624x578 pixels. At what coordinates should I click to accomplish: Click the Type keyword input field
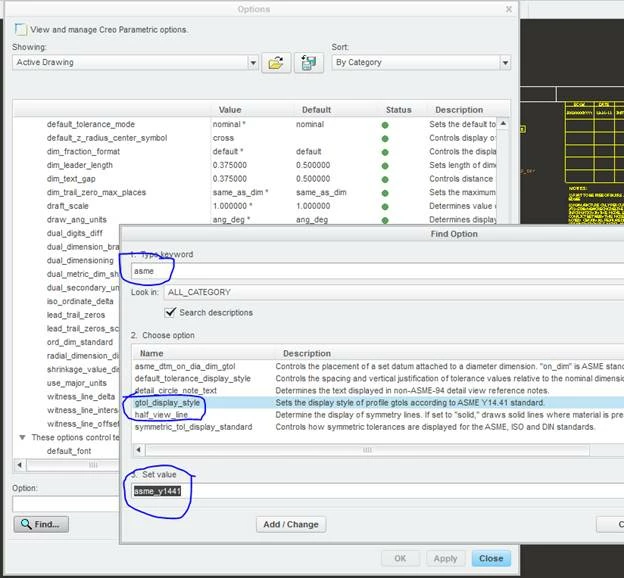coord(378,271)
